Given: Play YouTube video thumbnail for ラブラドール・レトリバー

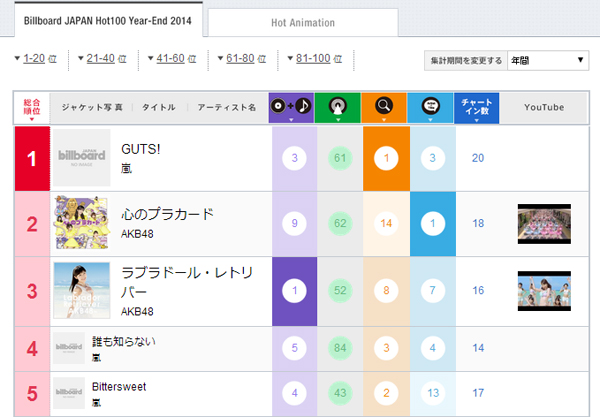Looking at the screenshot, I should coord(544,291).
